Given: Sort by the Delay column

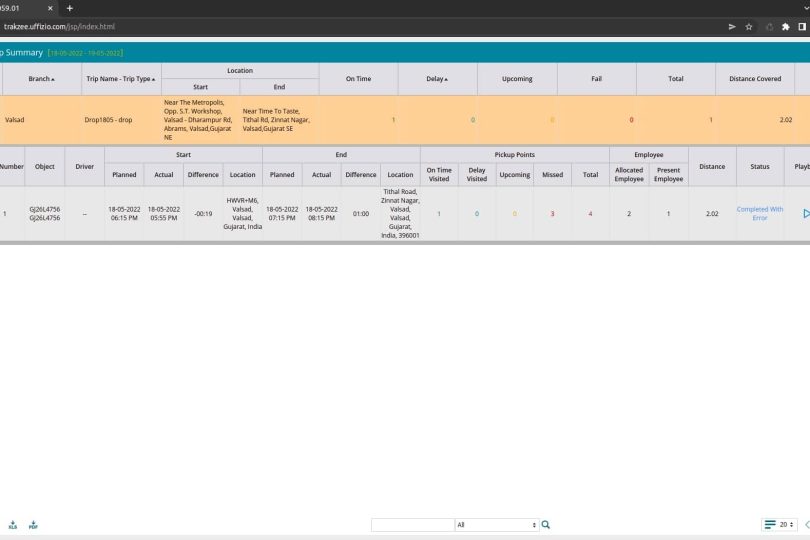Looking at the screenshot, I should pyautogui.click(x=438, y=79).
